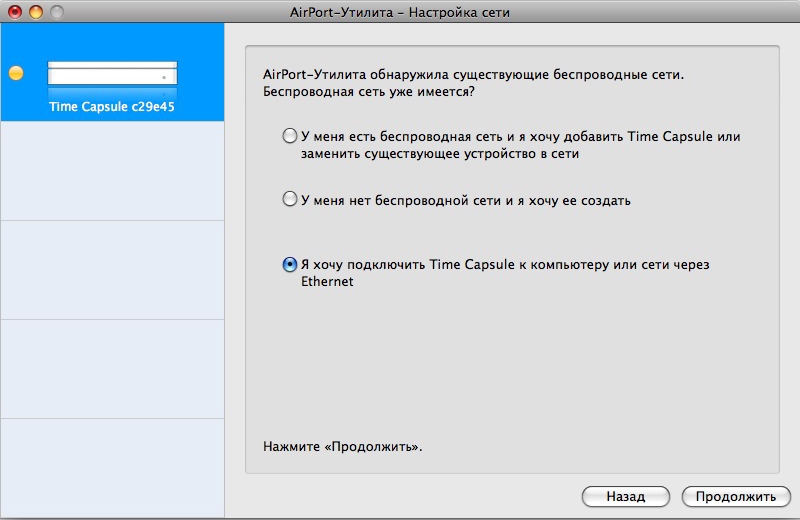
Task: Minimize the window with the yellow button
Action: 35,12
